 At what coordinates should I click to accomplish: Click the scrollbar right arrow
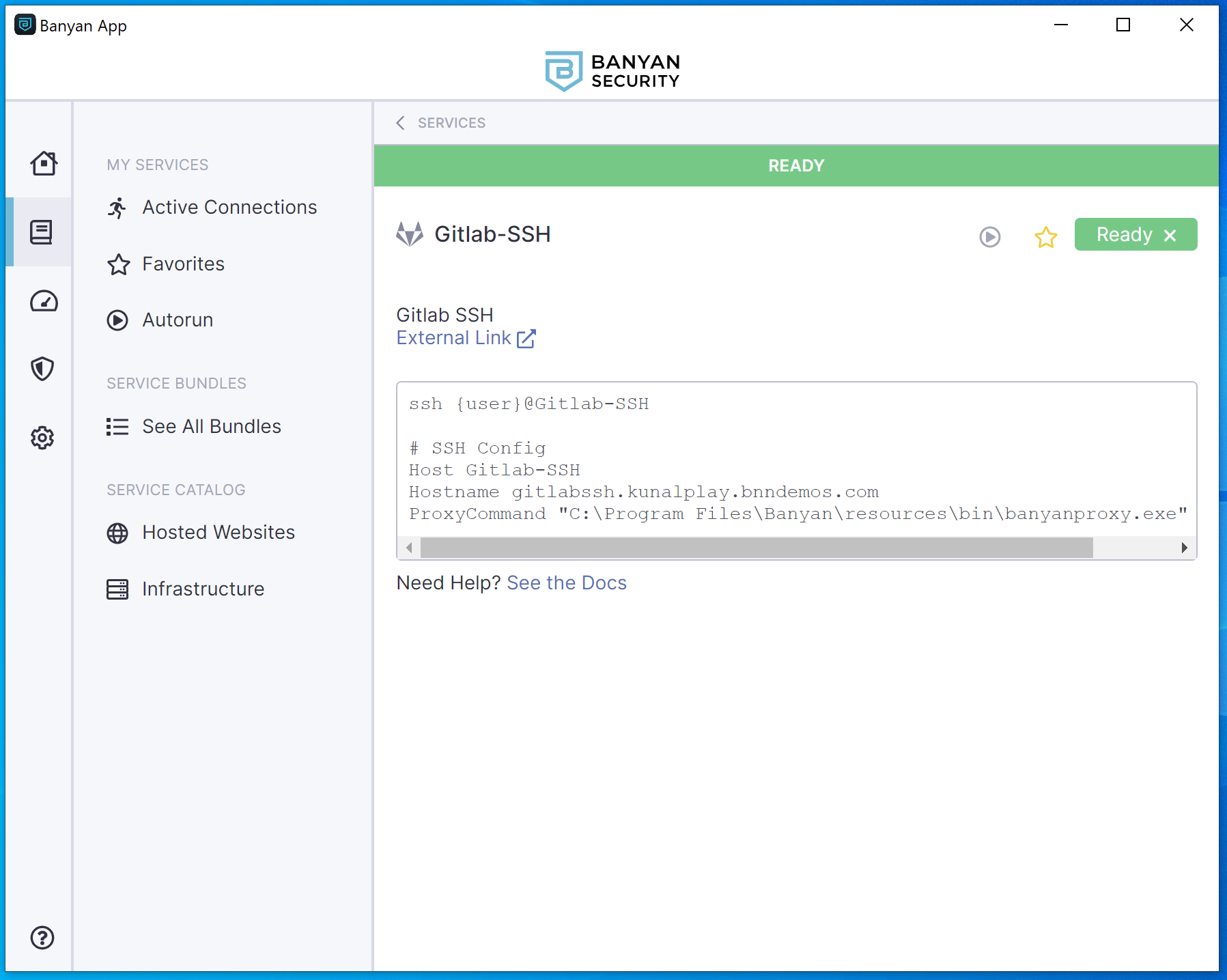coord(1185,548)
